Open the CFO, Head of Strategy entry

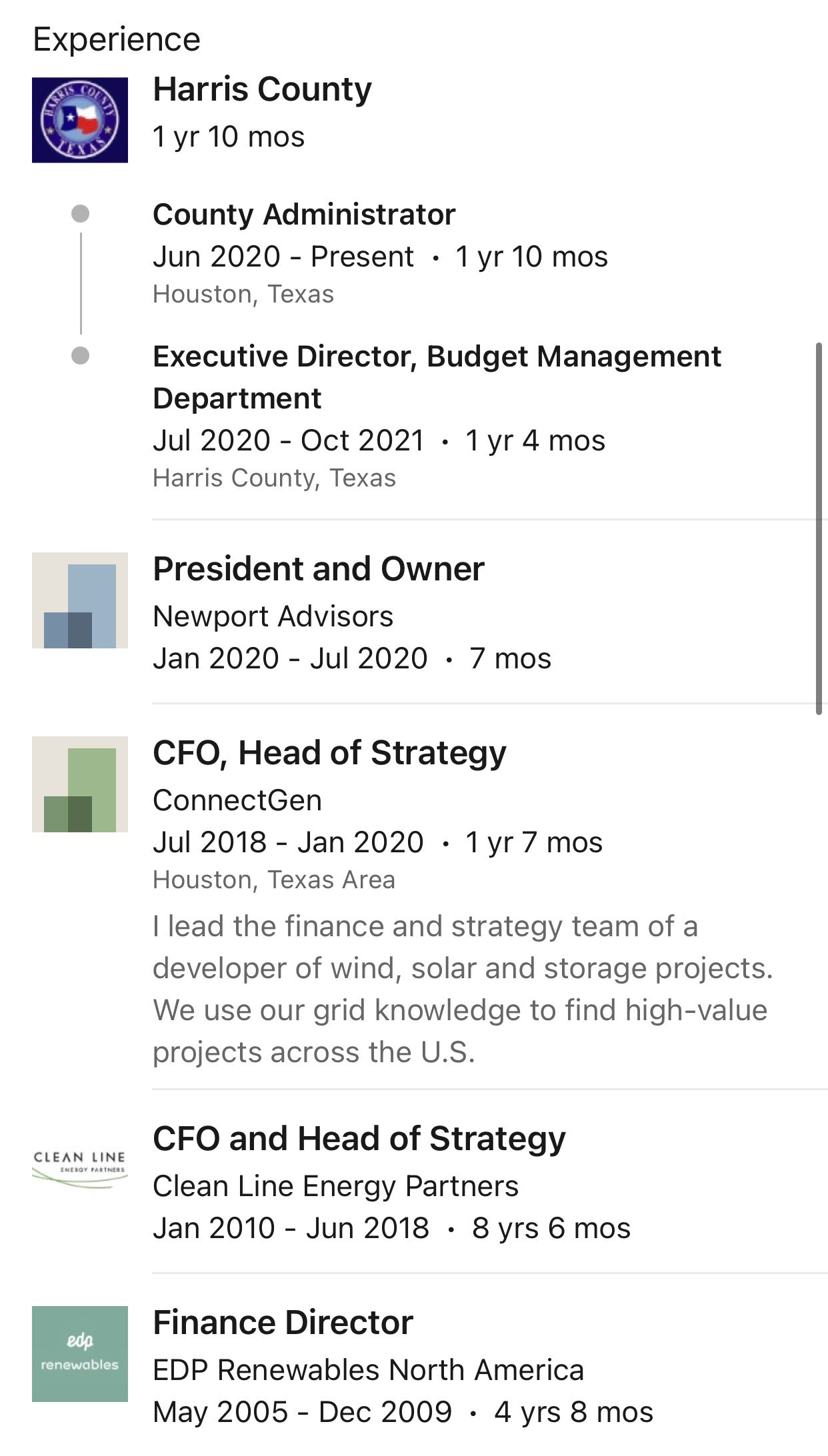pos(329,753)
